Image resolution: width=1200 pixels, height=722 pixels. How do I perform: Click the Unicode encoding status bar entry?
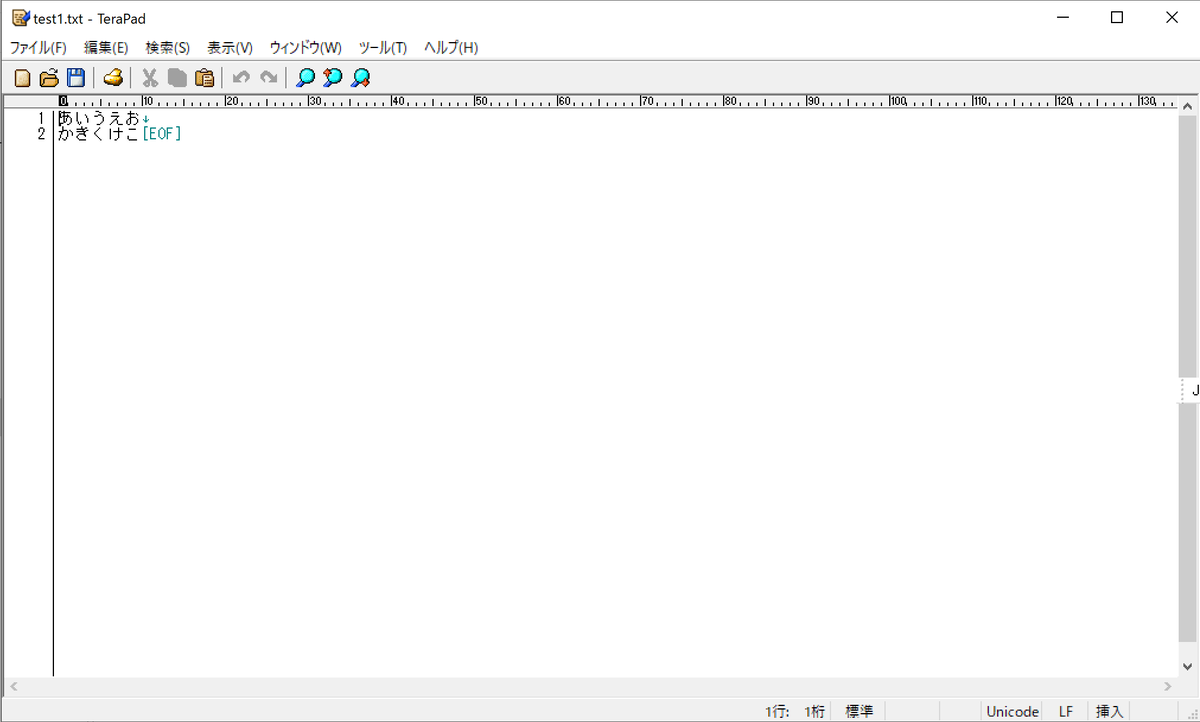(x=1012, y=711)
